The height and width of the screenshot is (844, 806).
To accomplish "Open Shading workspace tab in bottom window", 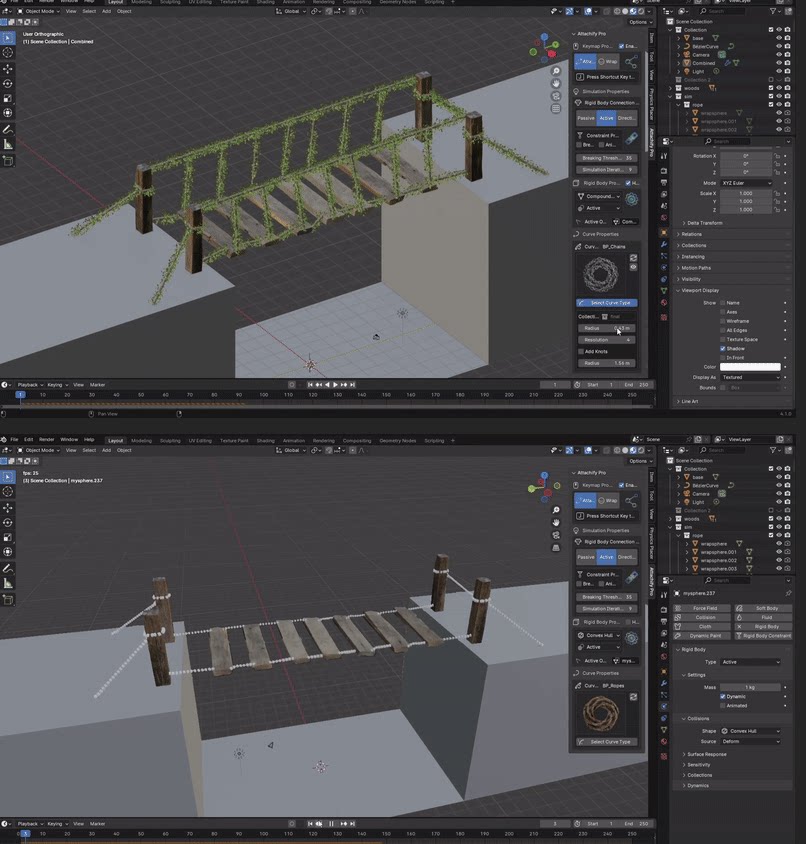I will pos(265,440).
